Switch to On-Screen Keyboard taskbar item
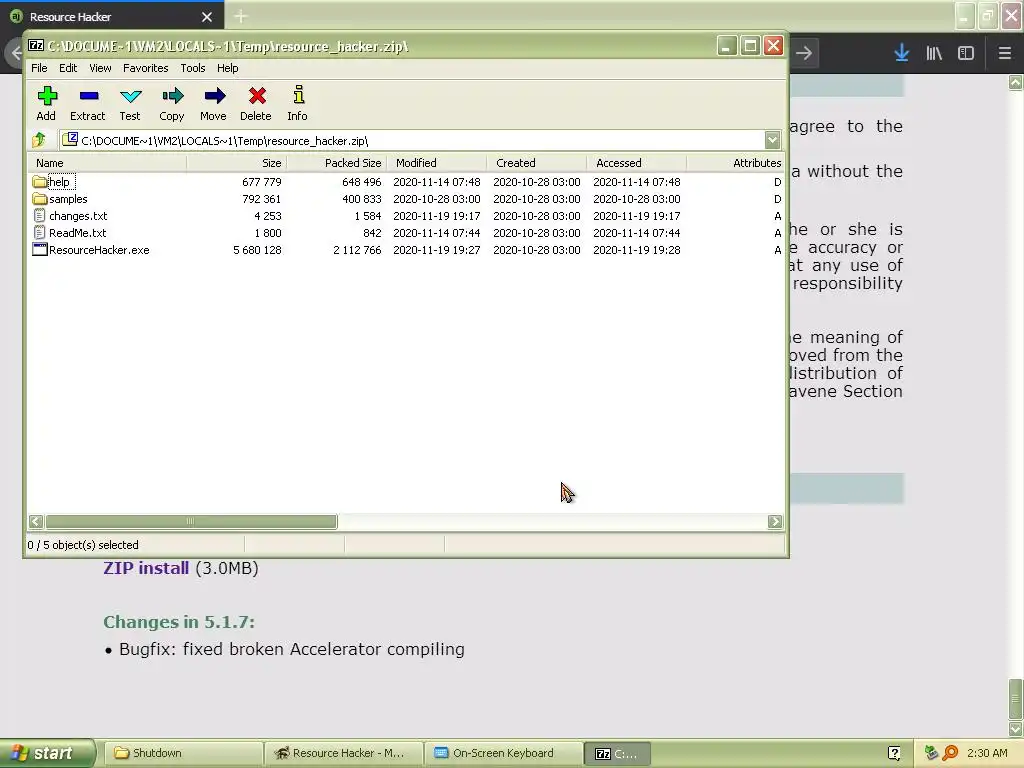The image size is (1024, 768). click(x=503, y=753)
